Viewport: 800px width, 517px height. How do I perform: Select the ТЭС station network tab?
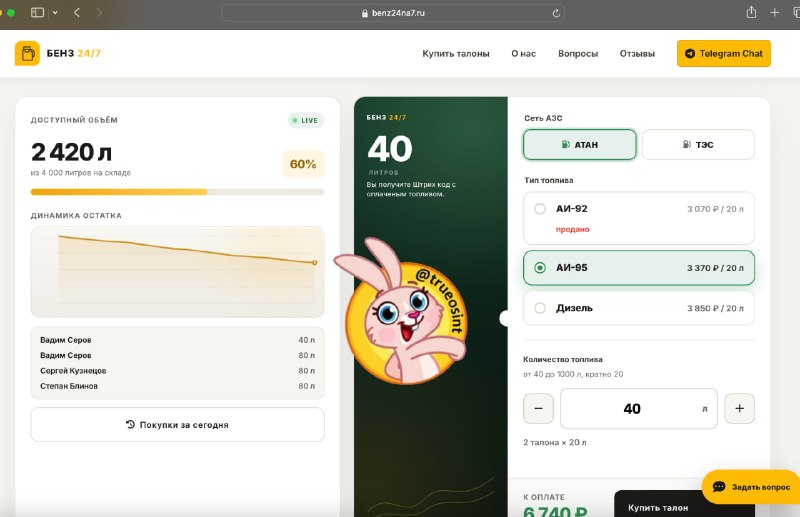tap(698, 144)
